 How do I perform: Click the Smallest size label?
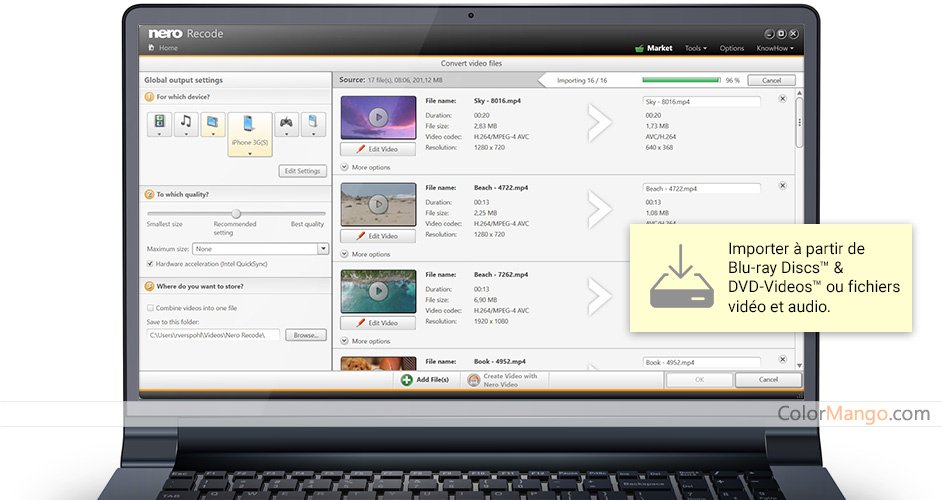click(x=165, y=224)
